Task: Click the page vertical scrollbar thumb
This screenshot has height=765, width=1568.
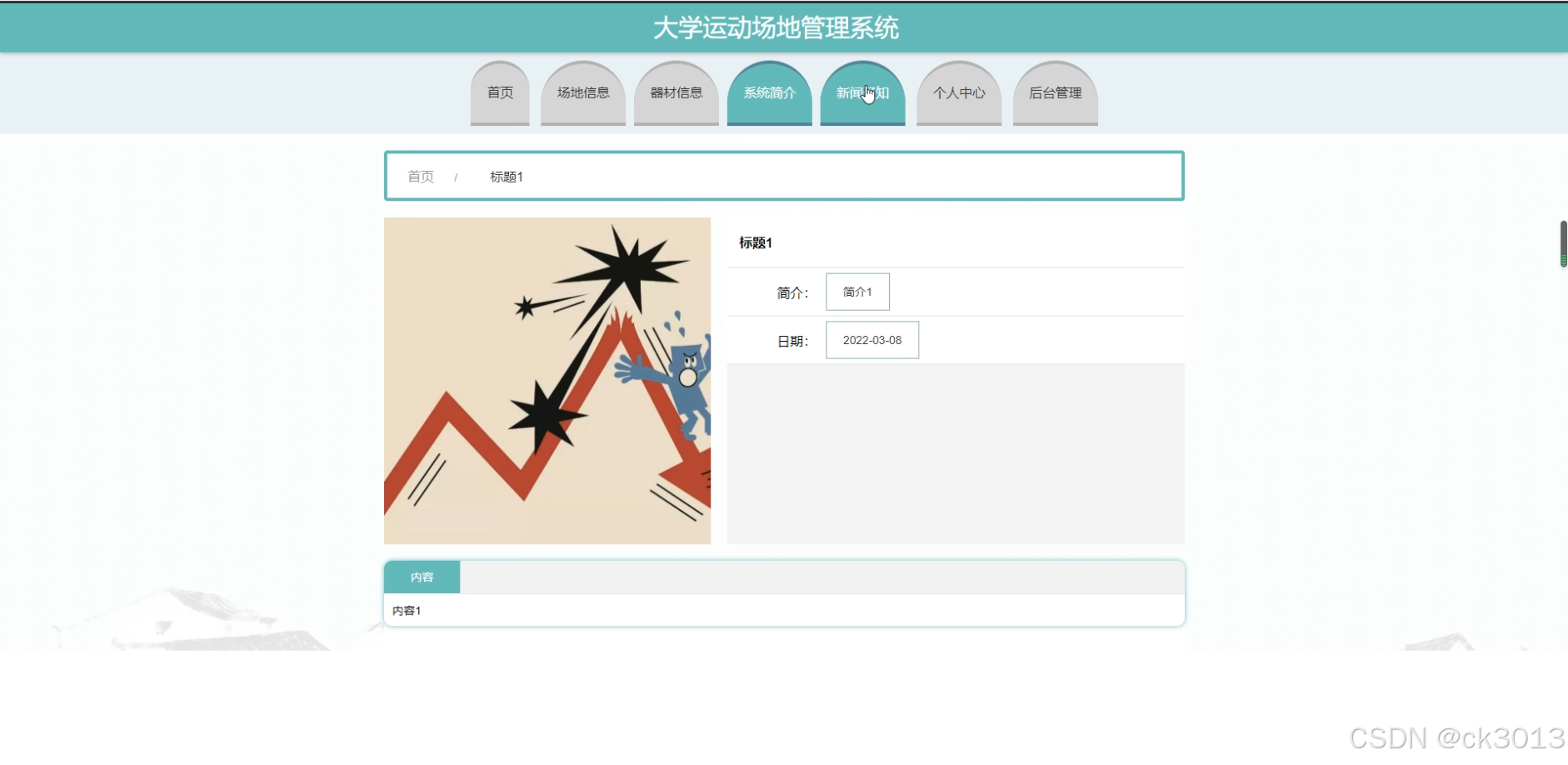Action: (1563, 244)
